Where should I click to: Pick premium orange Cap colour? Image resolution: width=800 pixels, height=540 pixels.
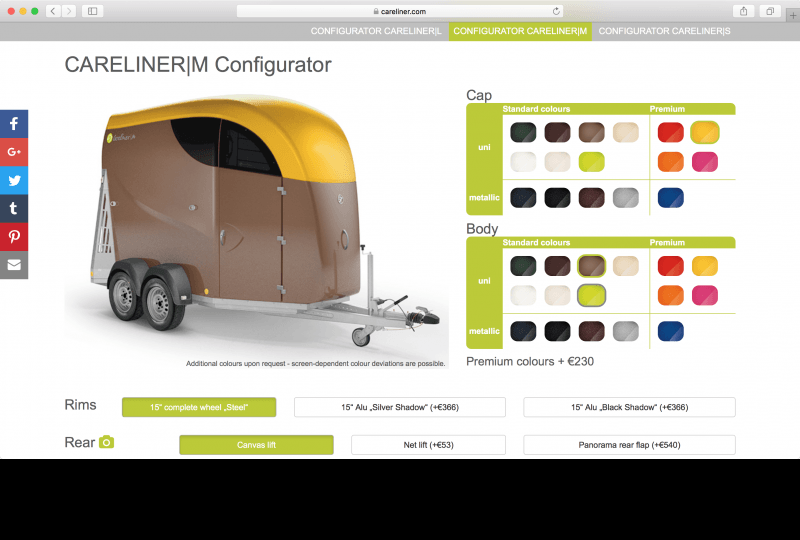click(x=670, y=162)
